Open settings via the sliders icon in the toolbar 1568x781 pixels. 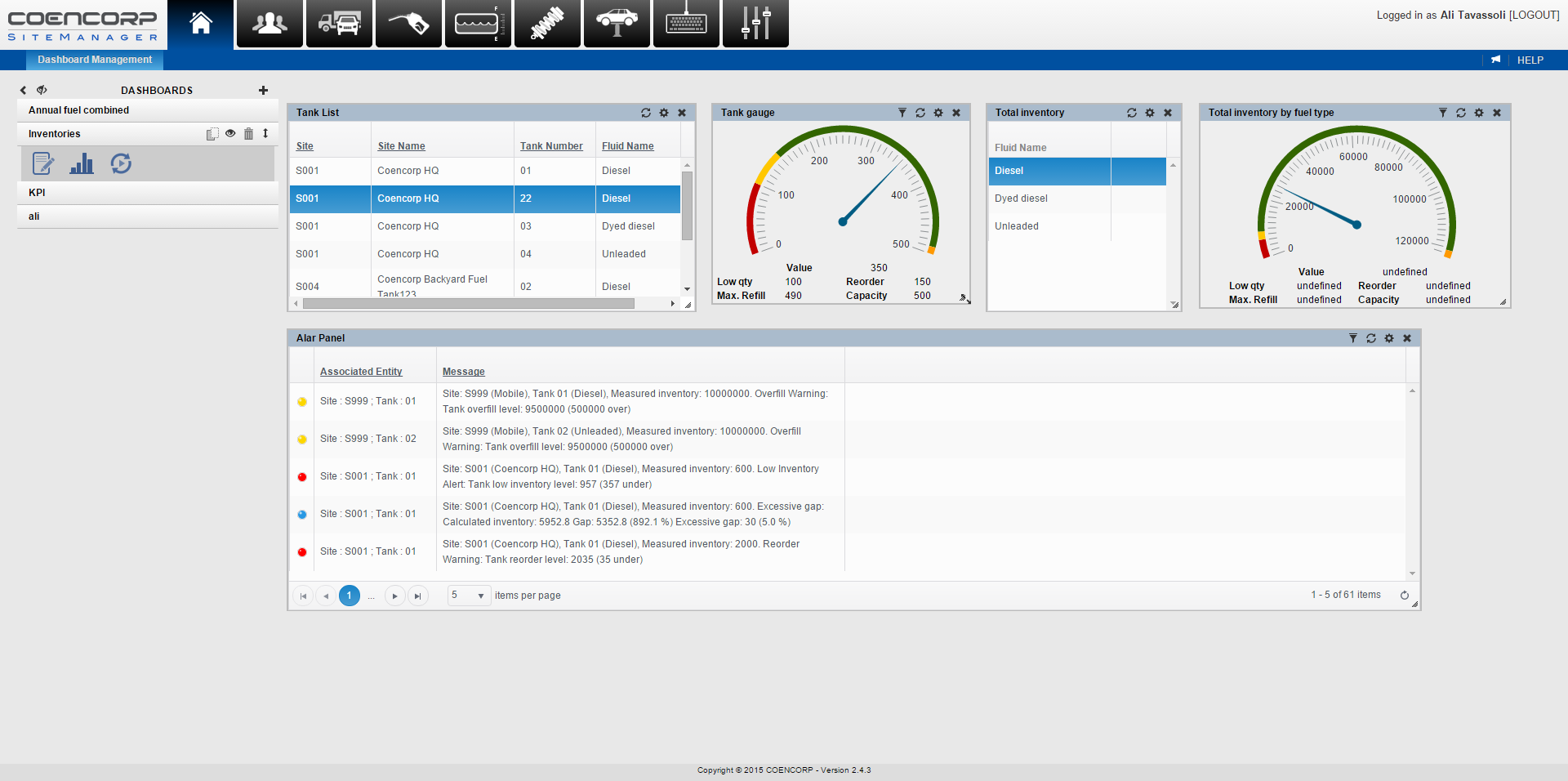[x=755, y=24]
